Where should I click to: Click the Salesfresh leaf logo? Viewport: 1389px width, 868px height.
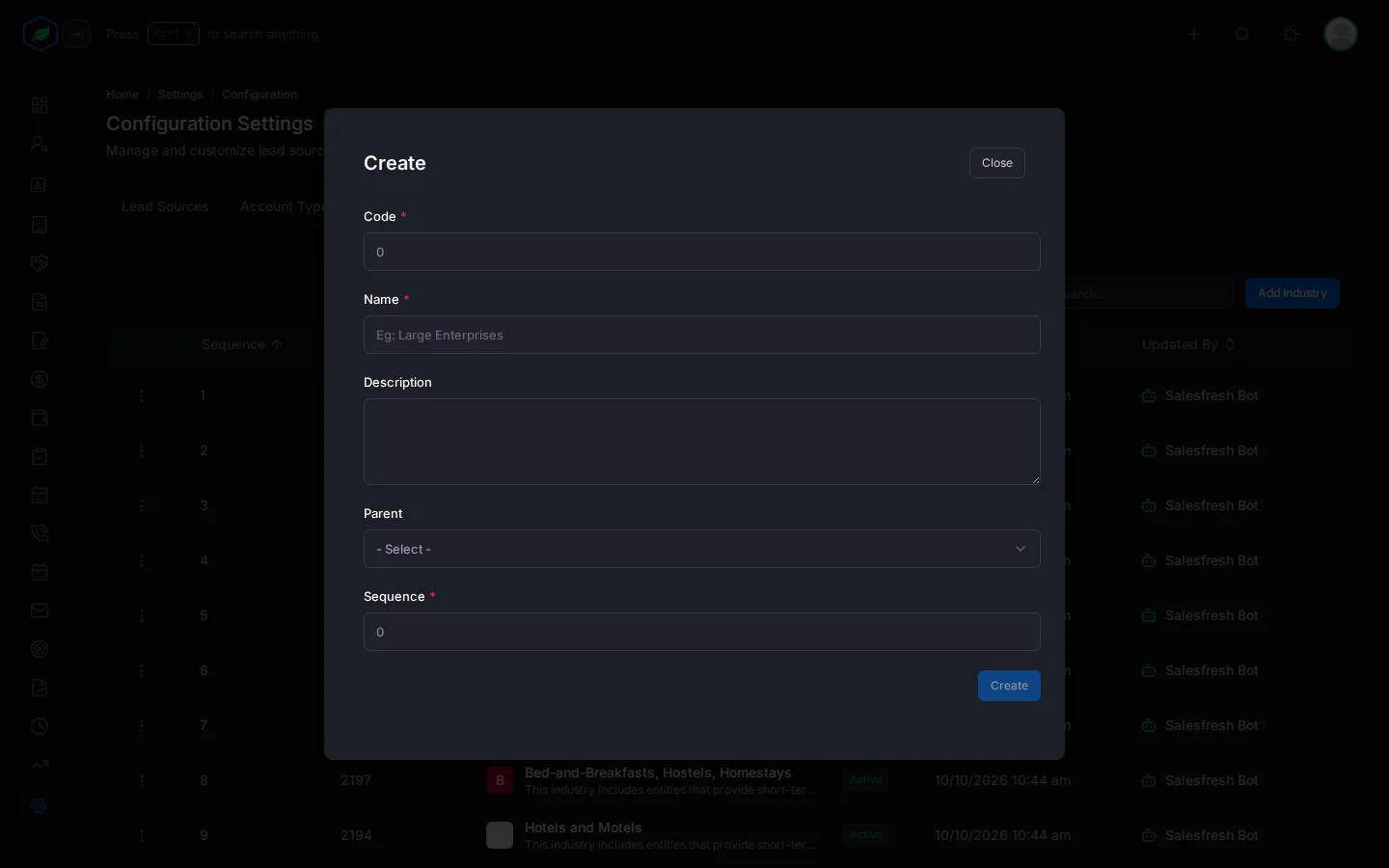click(x=40, y=34)
